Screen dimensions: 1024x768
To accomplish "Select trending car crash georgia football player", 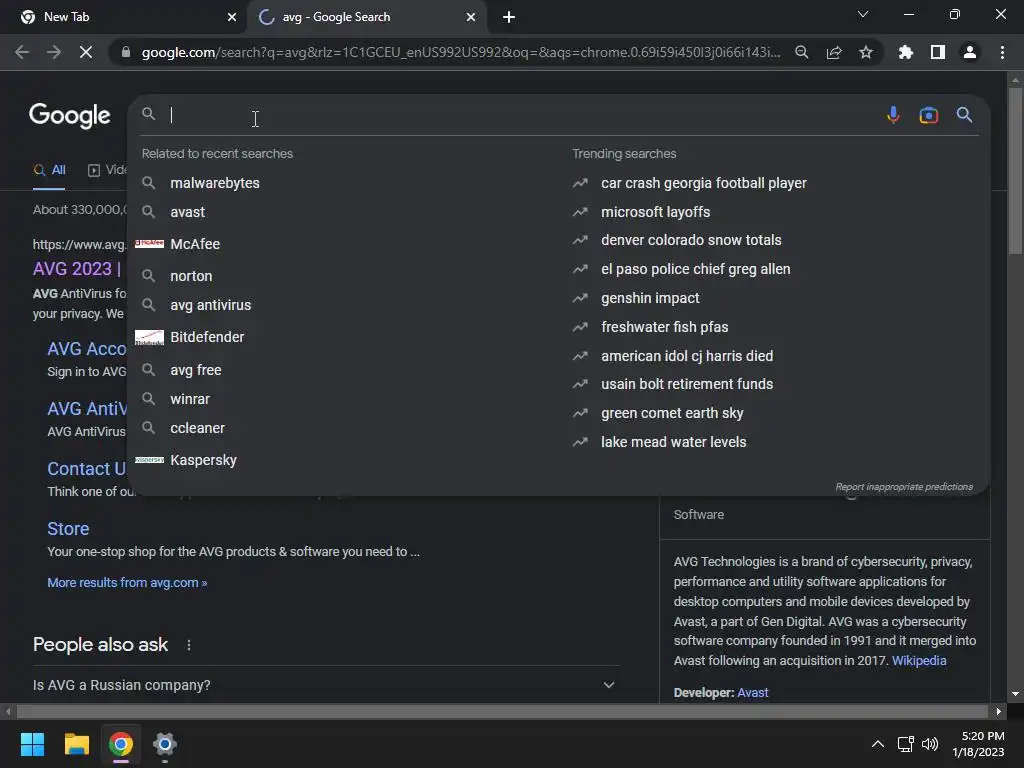I will click(x=703, y=183).
